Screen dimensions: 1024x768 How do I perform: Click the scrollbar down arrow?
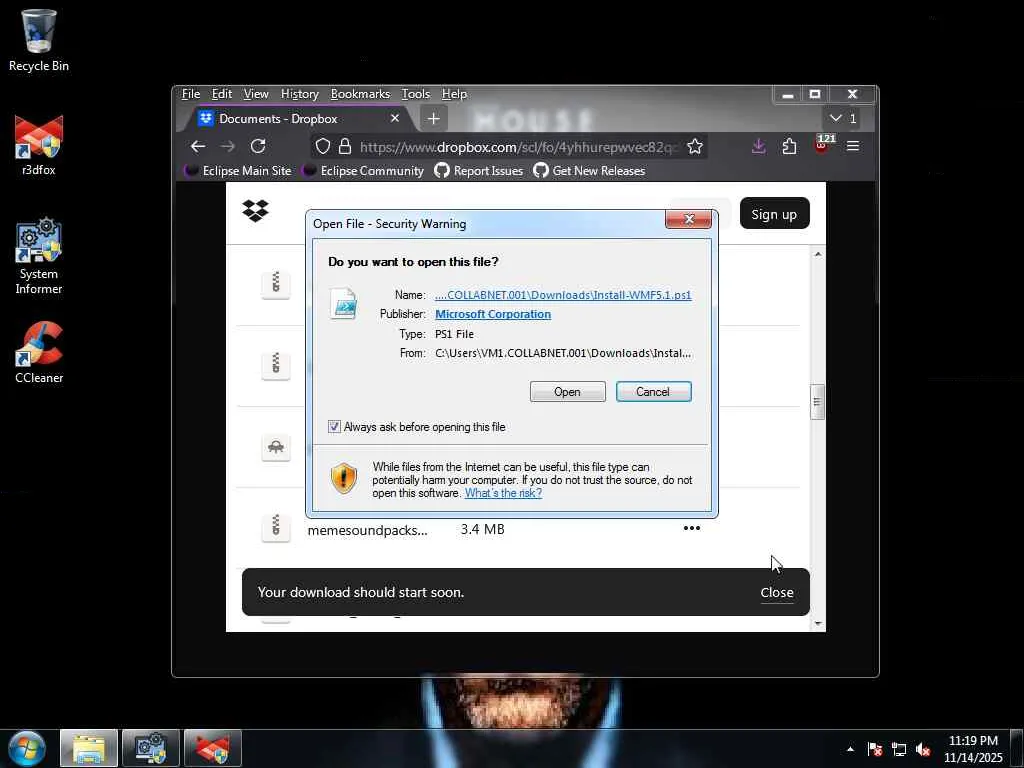[x=818, y=624]
